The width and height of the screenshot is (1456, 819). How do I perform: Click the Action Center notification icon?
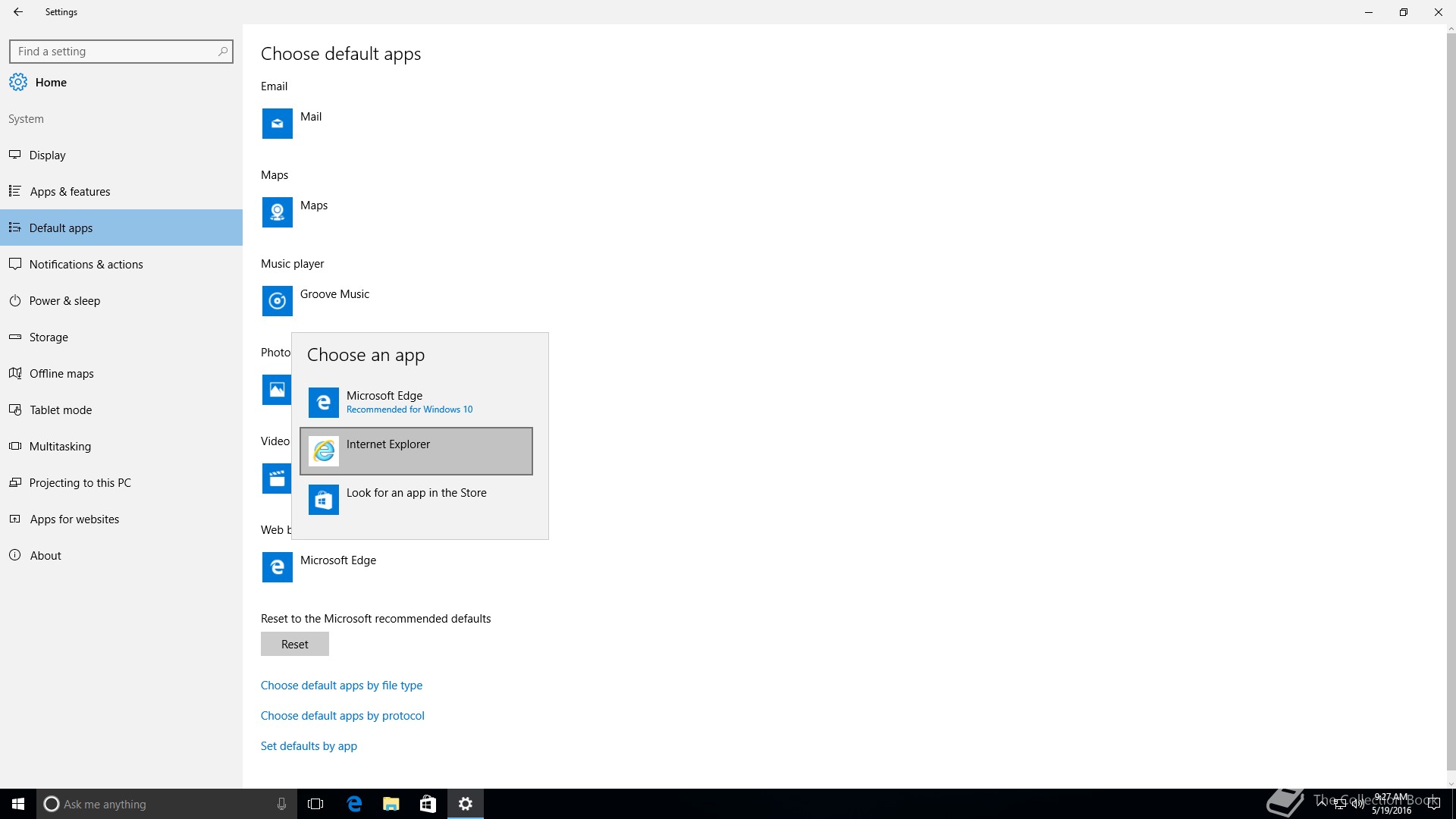coord(1433,804)
